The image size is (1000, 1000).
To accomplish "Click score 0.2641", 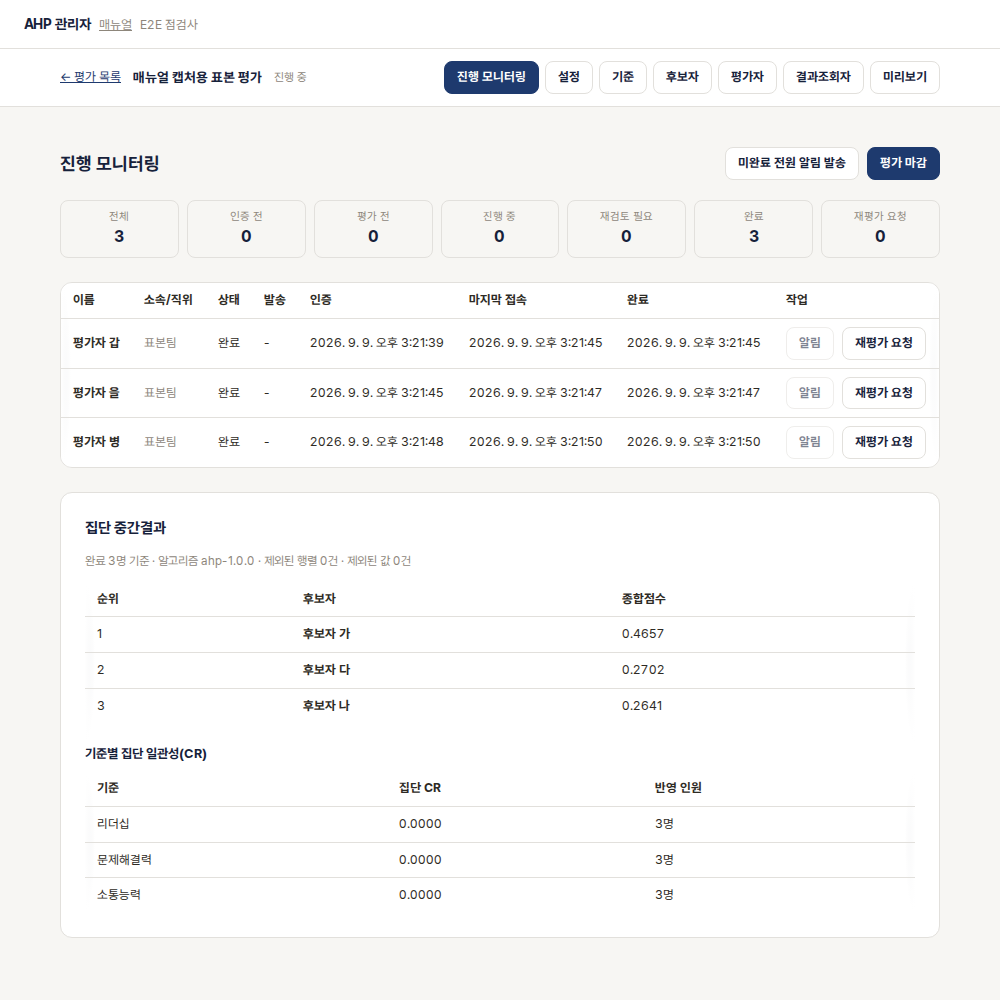I will tap(642, 706).
